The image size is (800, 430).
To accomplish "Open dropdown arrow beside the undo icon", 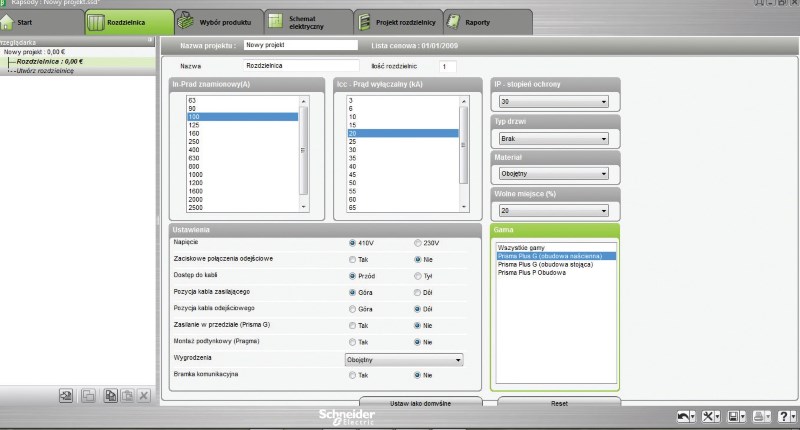I will [x=692, y=417].
